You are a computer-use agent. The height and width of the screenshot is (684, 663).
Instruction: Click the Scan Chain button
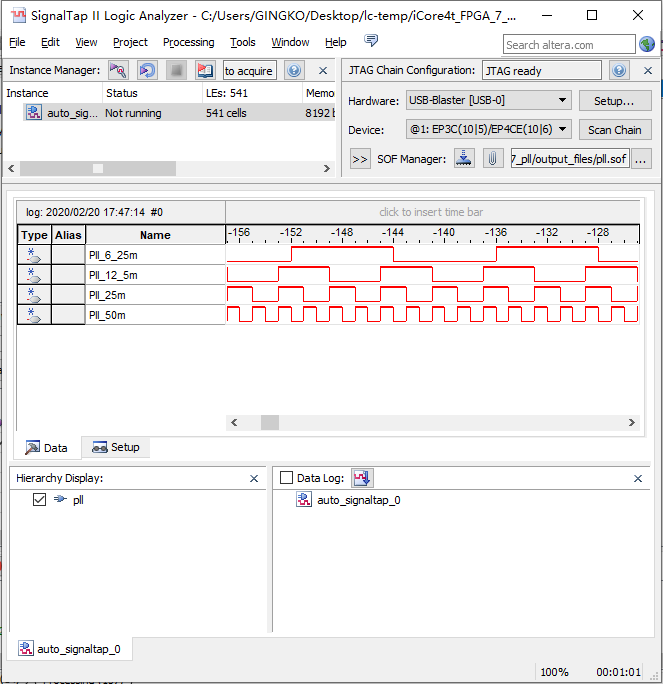[x=614, y=130]
